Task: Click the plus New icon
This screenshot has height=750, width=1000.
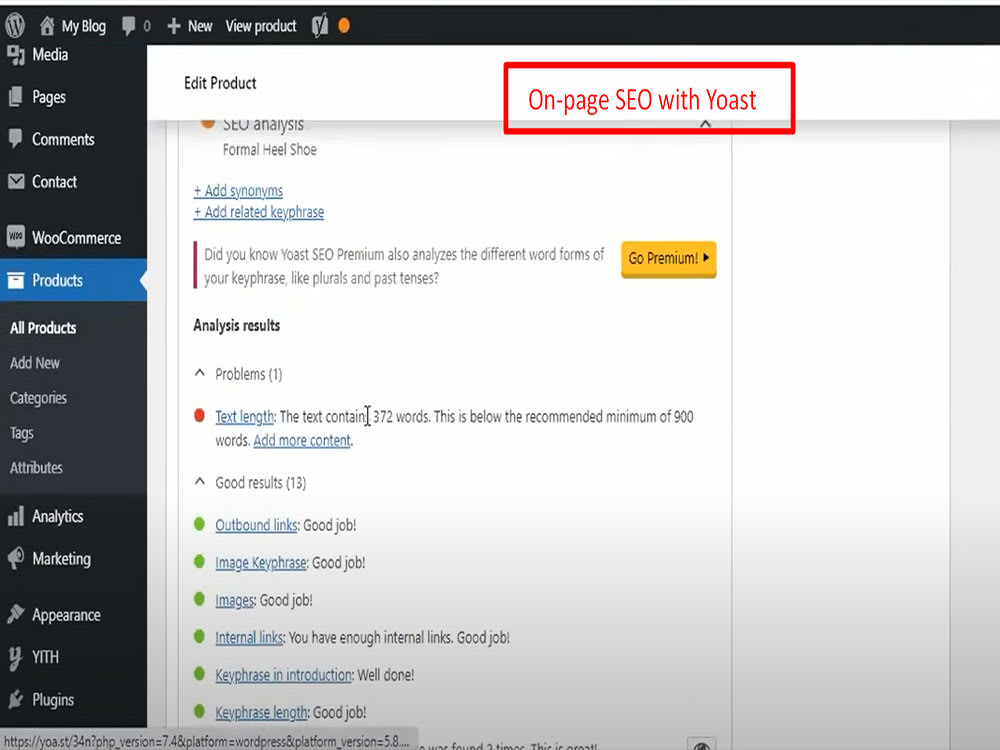Action: coord(173,26)
